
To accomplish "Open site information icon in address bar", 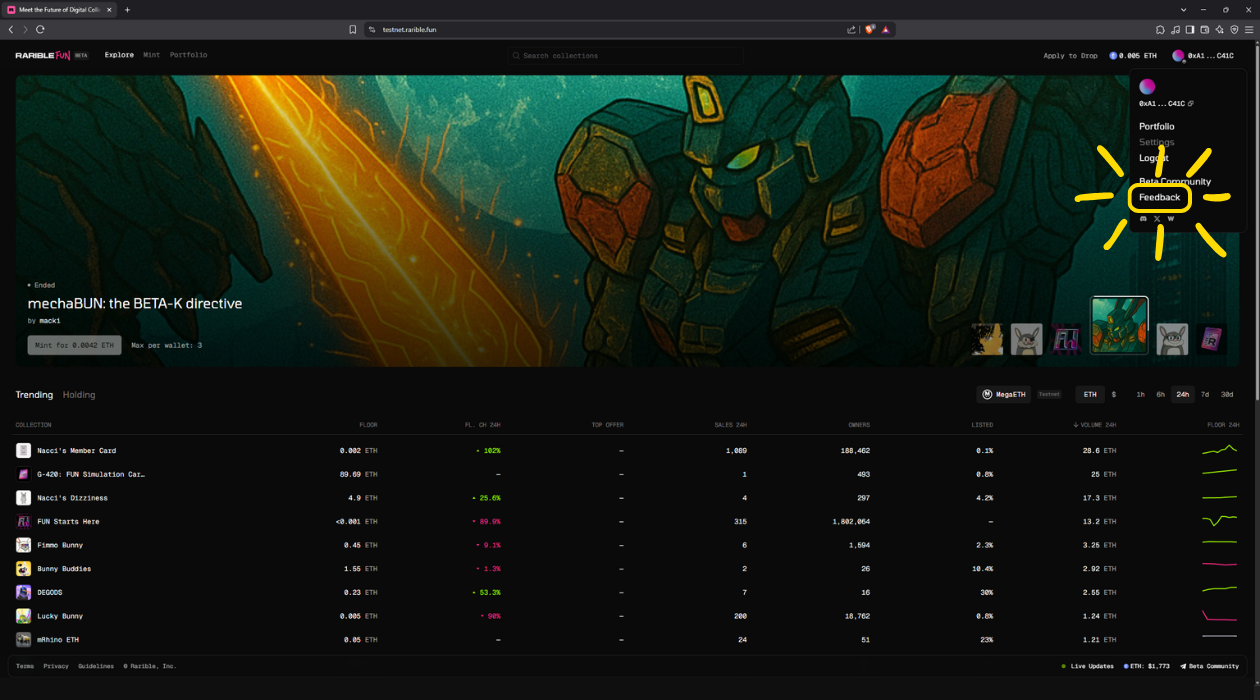I will [371, 30].
